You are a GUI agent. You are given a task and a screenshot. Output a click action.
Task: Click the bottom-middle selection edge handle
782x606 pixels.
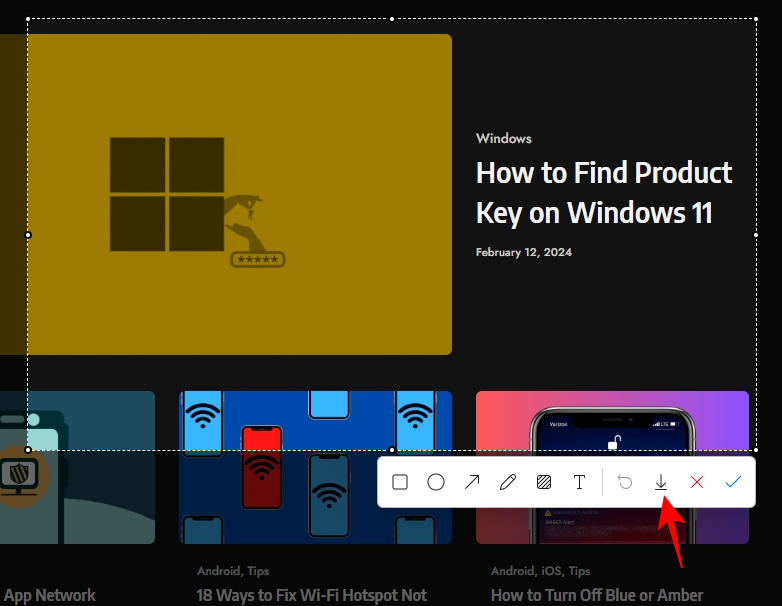click(x=392, y=450)
